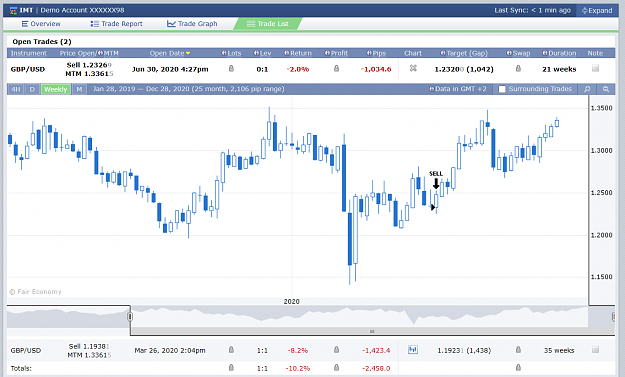Click the SELL marker on the chart
This screenshot has height=377, width=625.
point(436,179)
